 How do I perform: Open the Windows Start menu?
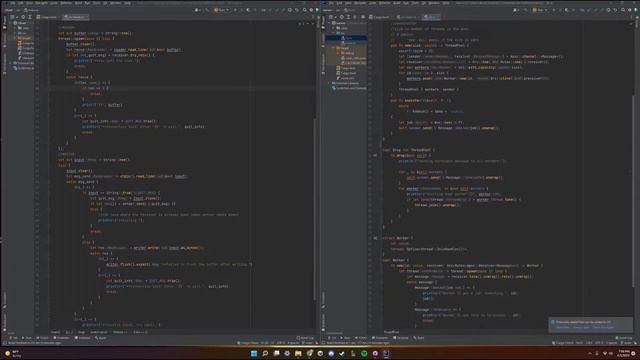click(x=254, y=353)
